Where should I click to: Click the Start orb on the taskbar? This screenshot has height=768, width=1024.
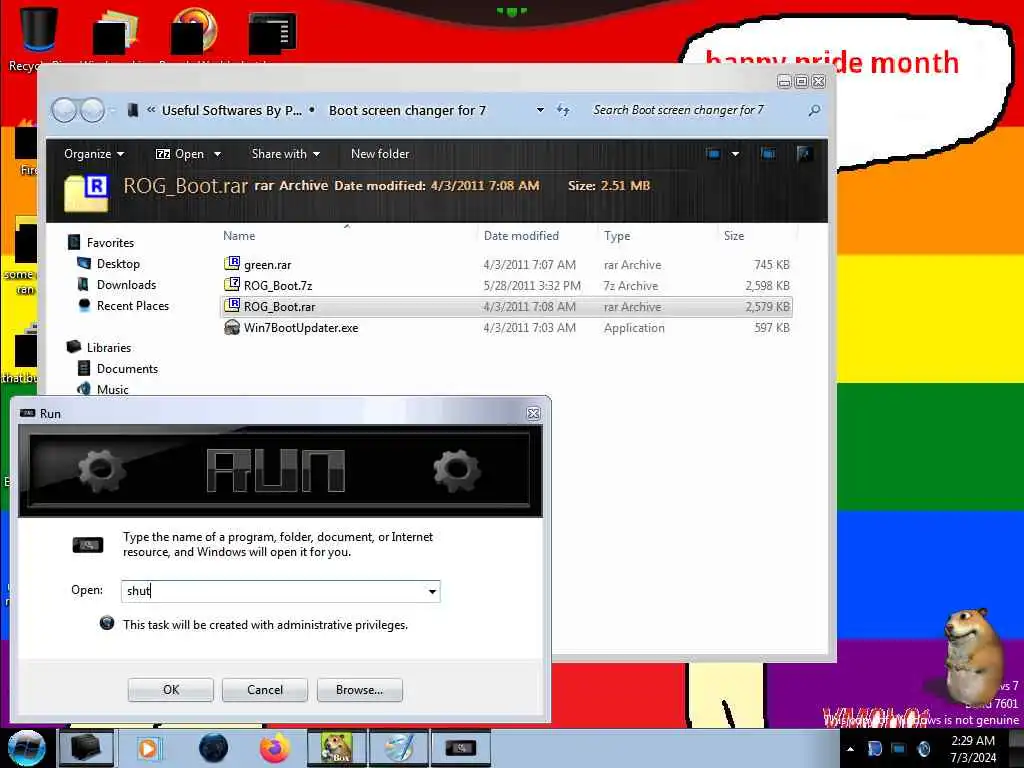[26, 748]
